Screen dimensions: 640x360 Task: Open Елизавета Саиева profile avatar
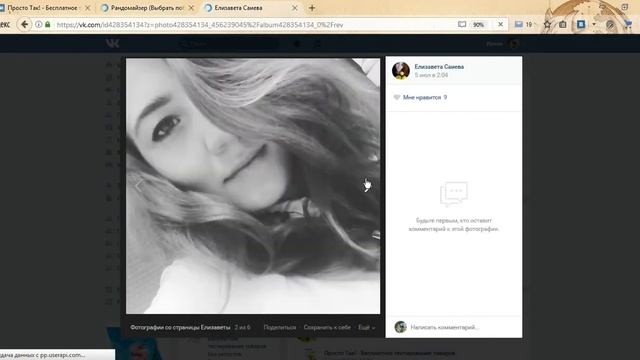pos(401,71)
